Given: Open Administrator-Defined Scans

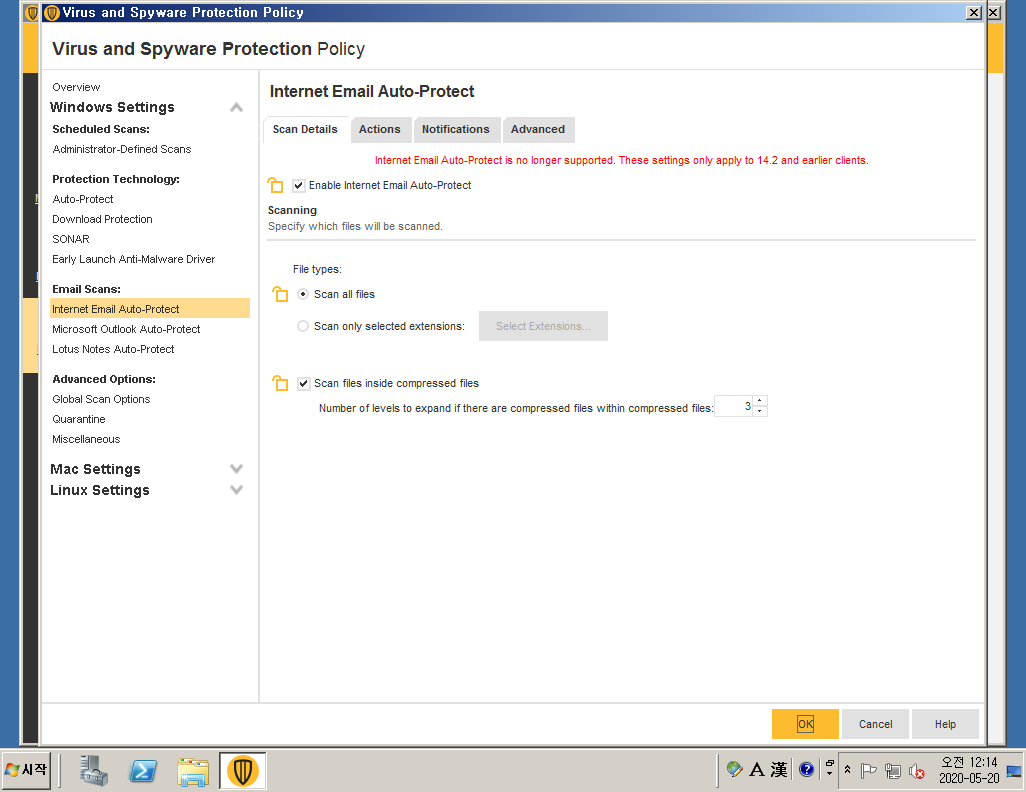Looking at the screenshot, I should [x=122, y=149].
